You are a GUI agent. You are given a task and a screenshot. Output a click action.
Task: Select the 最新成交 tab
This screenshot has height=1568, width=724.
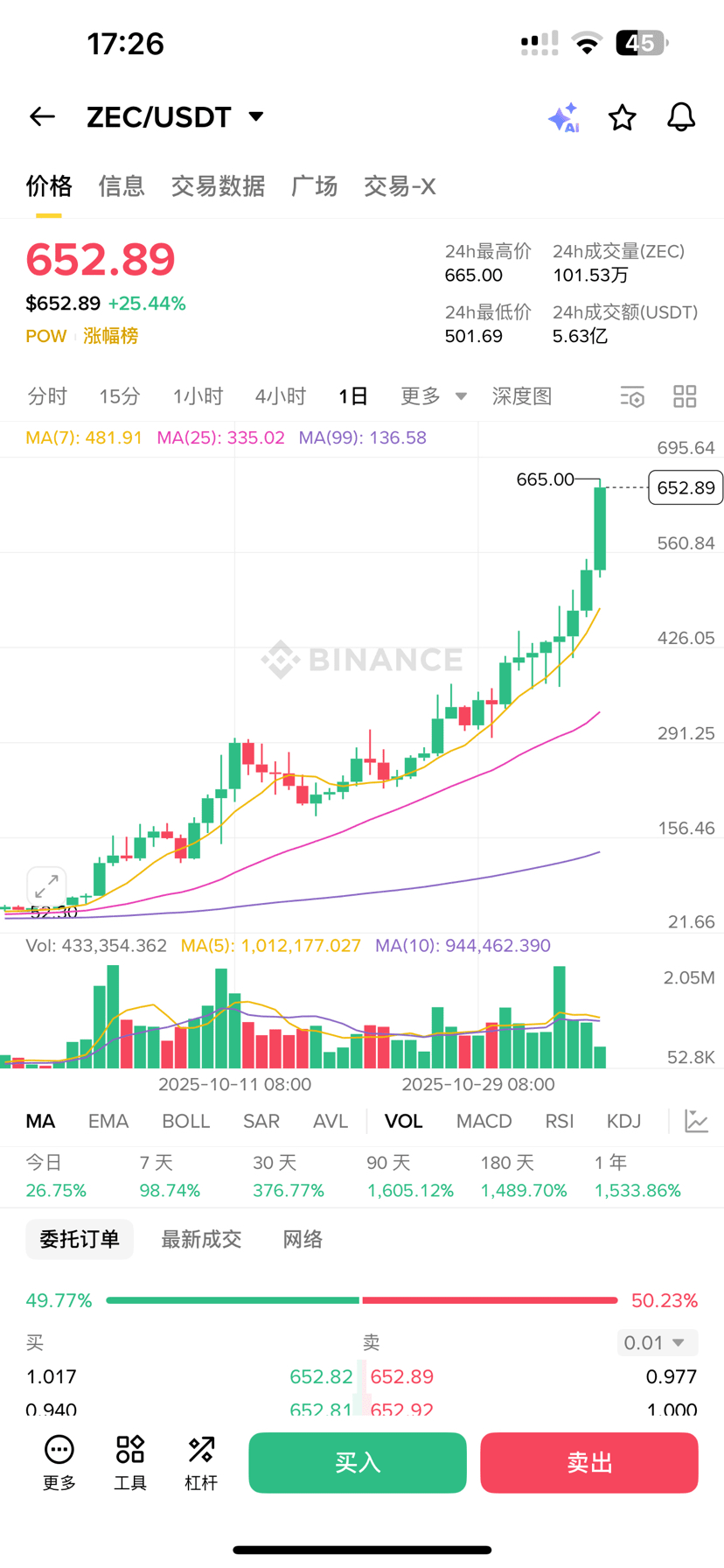point(201,1239)
